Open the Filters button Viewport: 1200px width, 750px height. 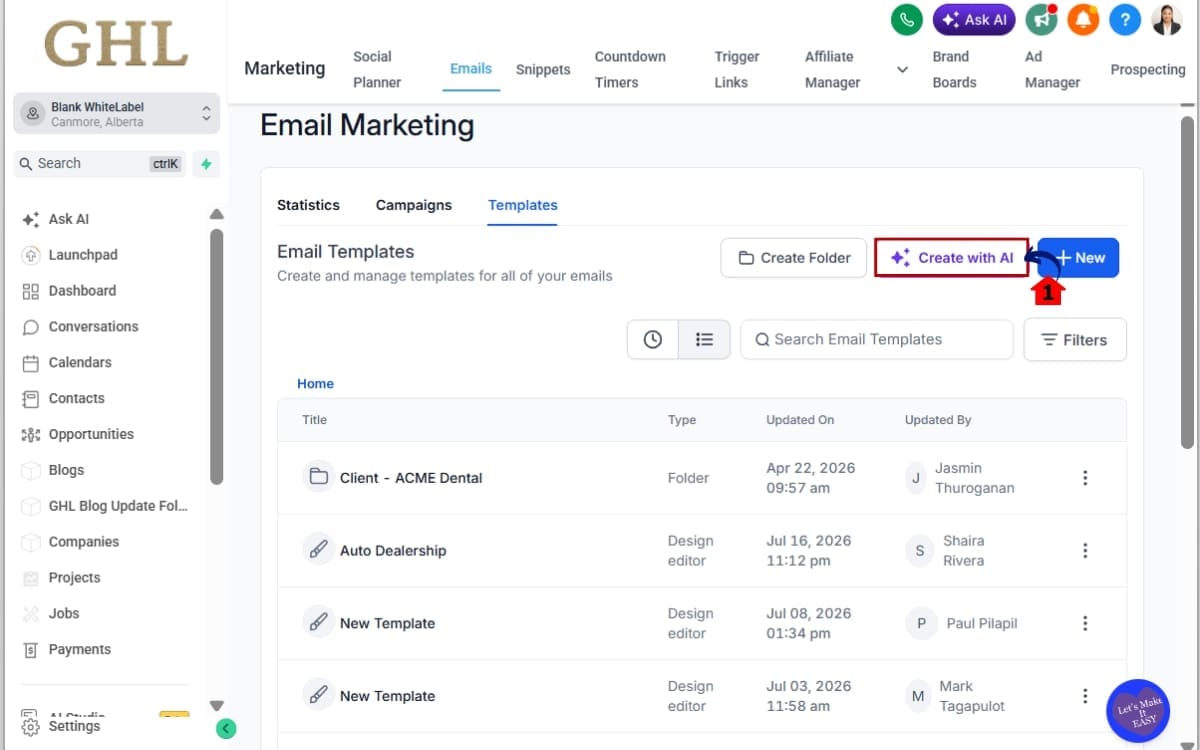(x=1075, y=340)
